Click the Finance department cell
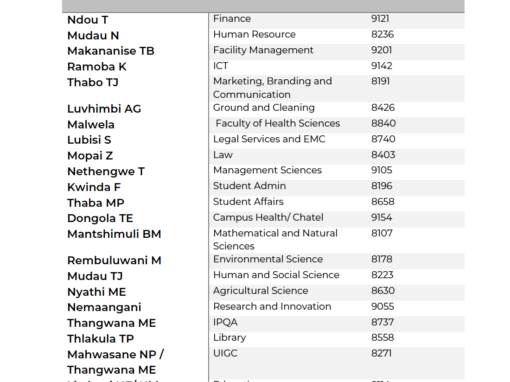The height and width of the screenshot is (382, 510). 232,19
